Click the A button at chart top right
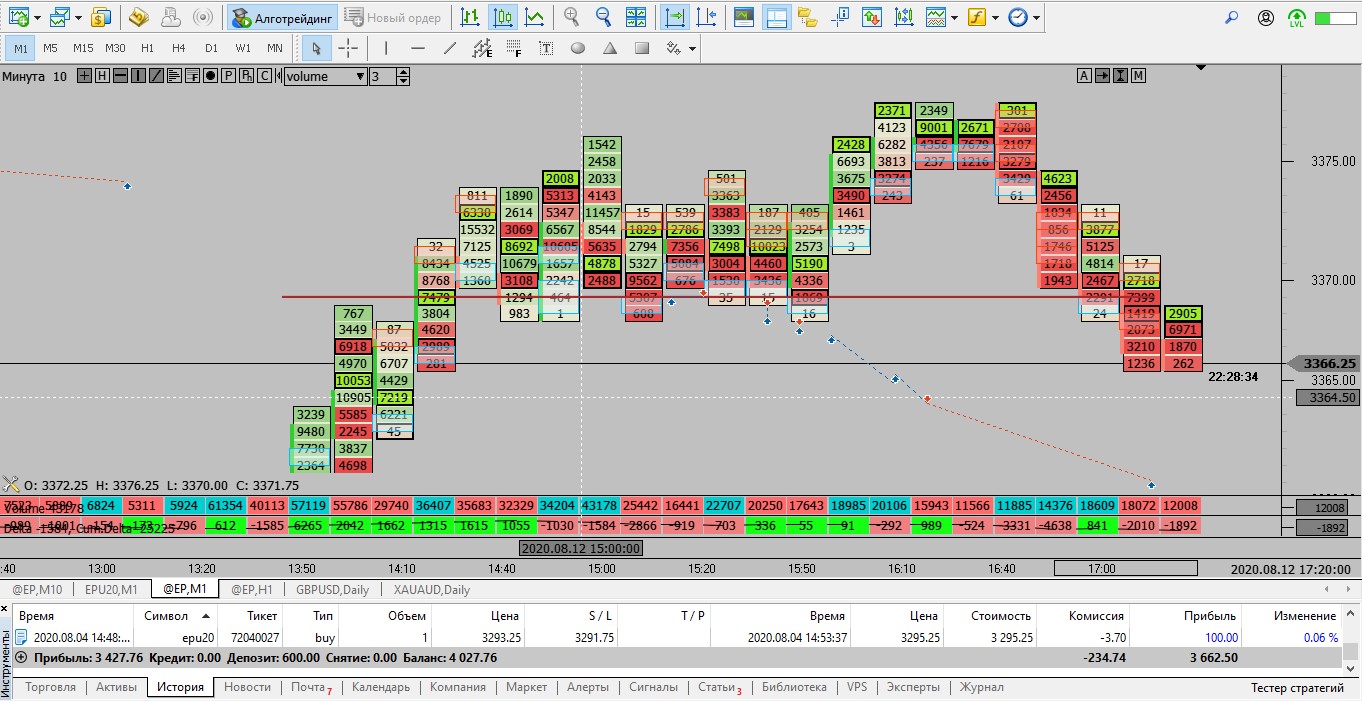This screenshot has width=1362, height=701. point(1085,76)
